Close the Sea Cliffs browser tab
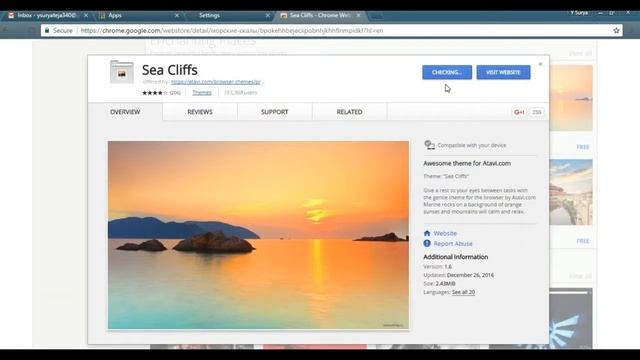The height and width of the screenshot is (360, 640). click(358, 15)
